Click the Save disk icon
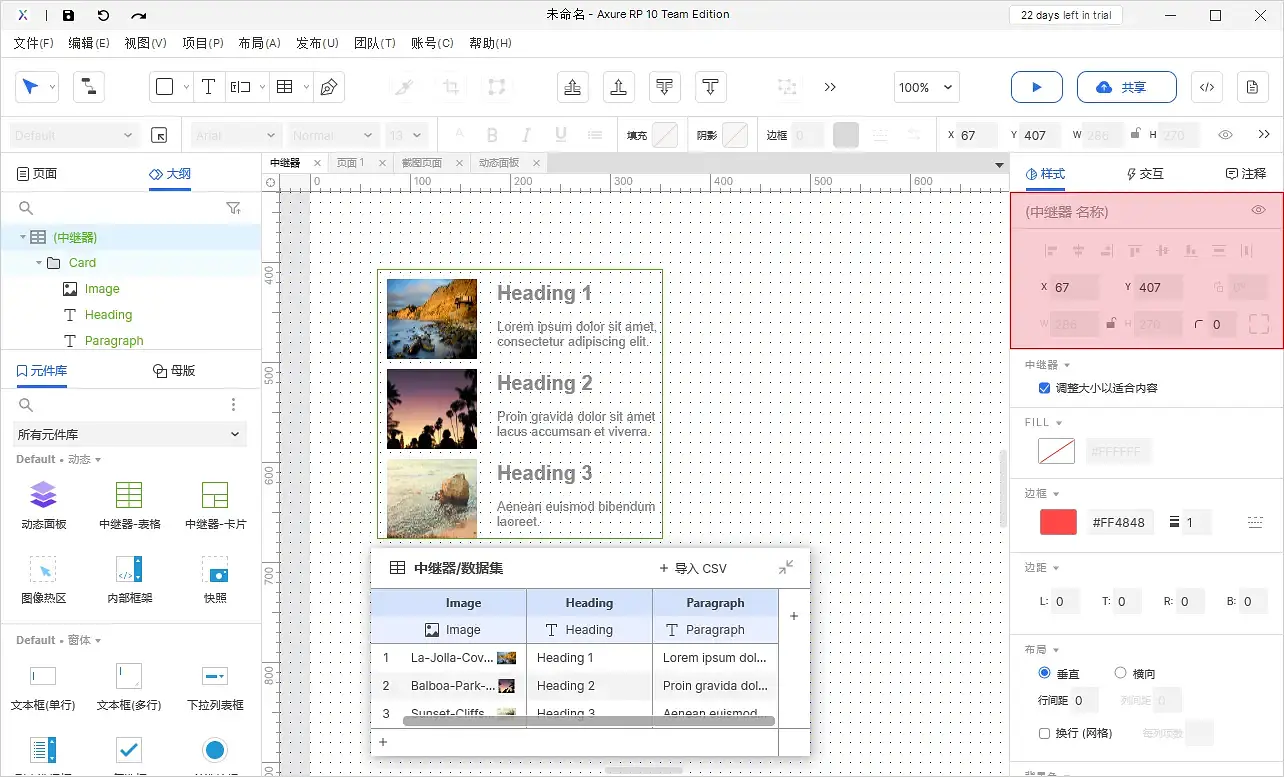Image resolution: width=1284 pixels, height=777 pixels. [68, 15]
